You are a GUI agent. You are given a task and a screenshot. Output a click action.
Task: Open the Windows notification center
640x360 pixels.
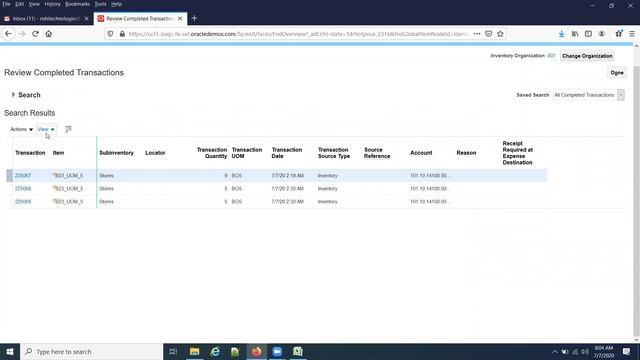(627, 351)
